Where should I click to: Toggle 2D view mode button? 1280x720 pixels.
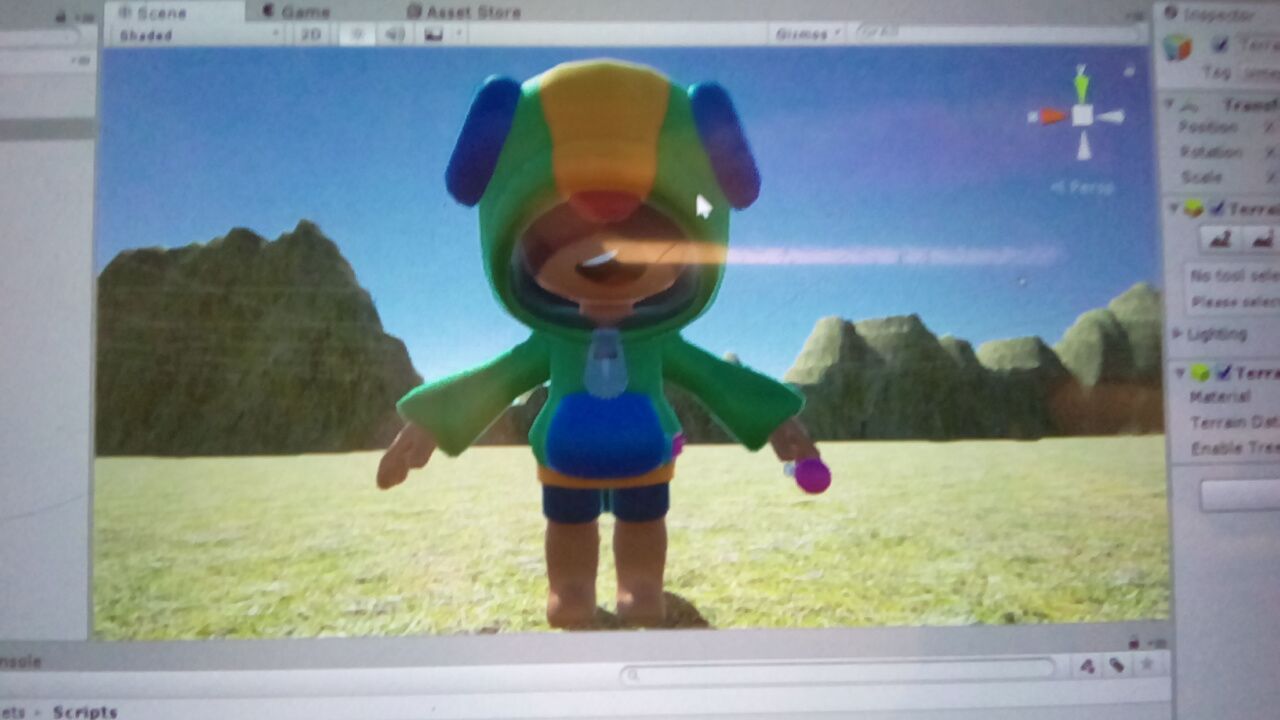[x=311, y=34]
